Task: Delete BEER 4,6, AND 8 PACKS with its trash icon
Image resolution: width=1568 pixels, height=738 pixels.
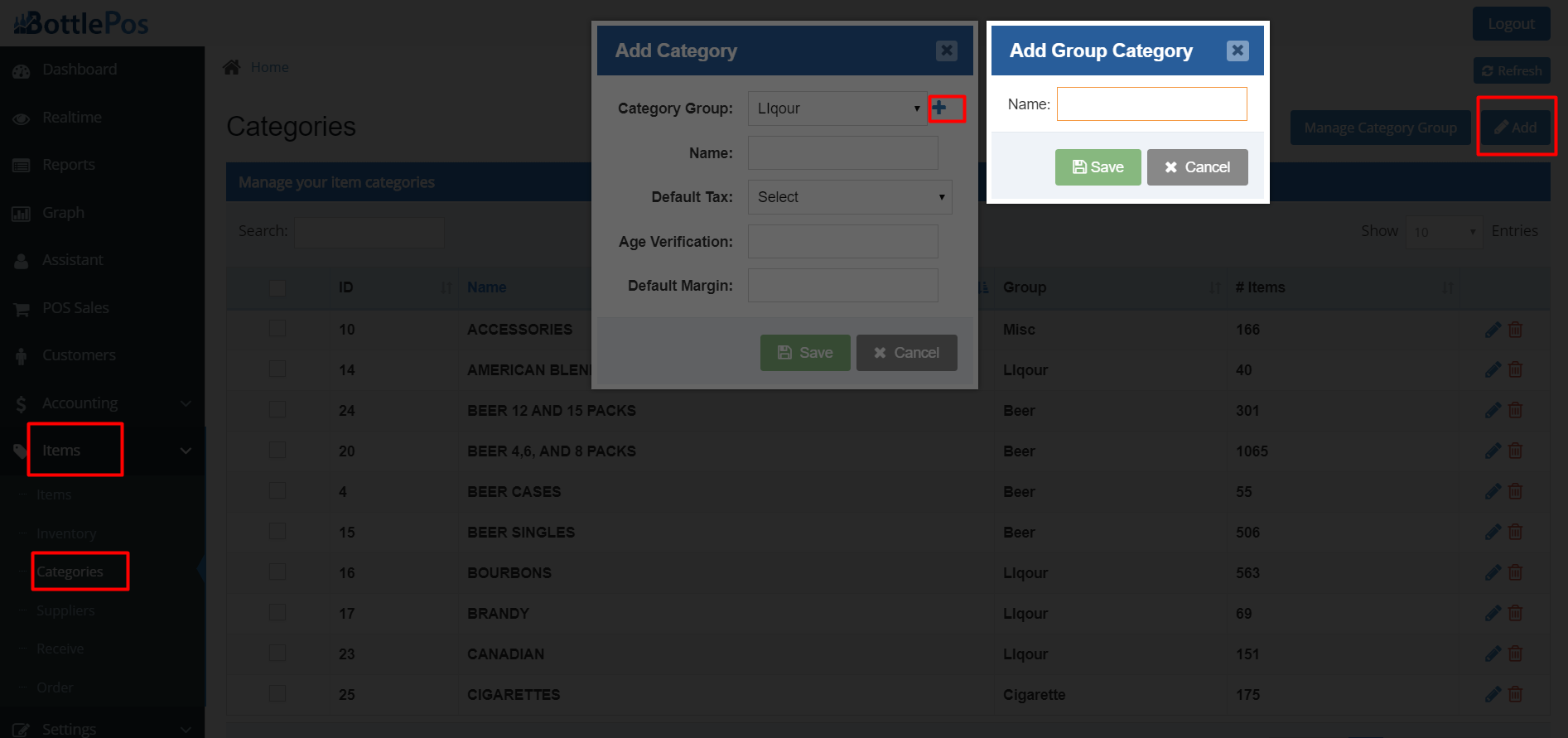Action: point(1515,451)
